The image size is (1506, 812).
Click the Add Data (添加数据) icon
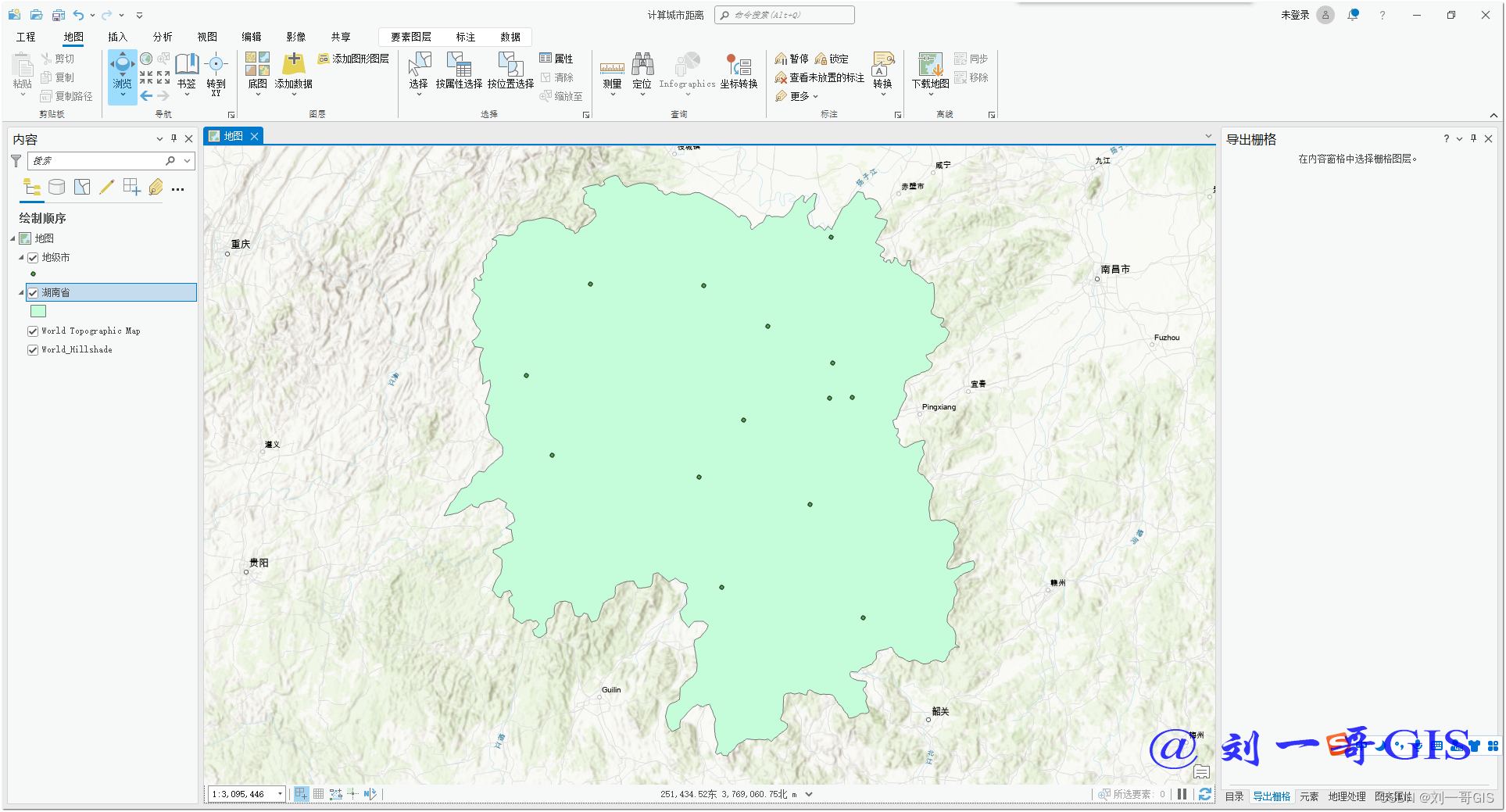(x=294, y=63)
